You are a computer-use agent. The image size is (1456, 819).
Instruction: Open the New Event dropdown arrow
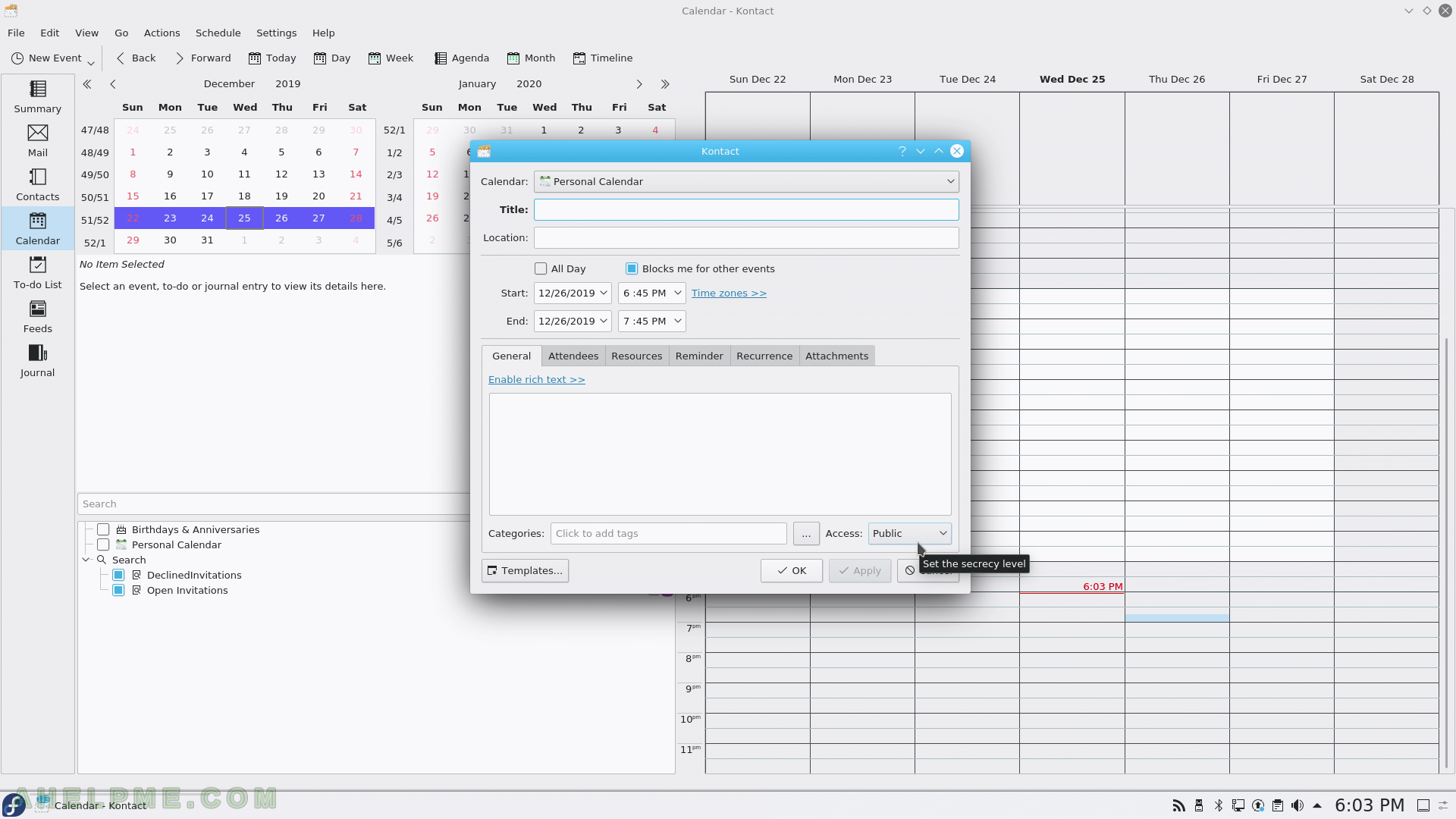(91, 61)
